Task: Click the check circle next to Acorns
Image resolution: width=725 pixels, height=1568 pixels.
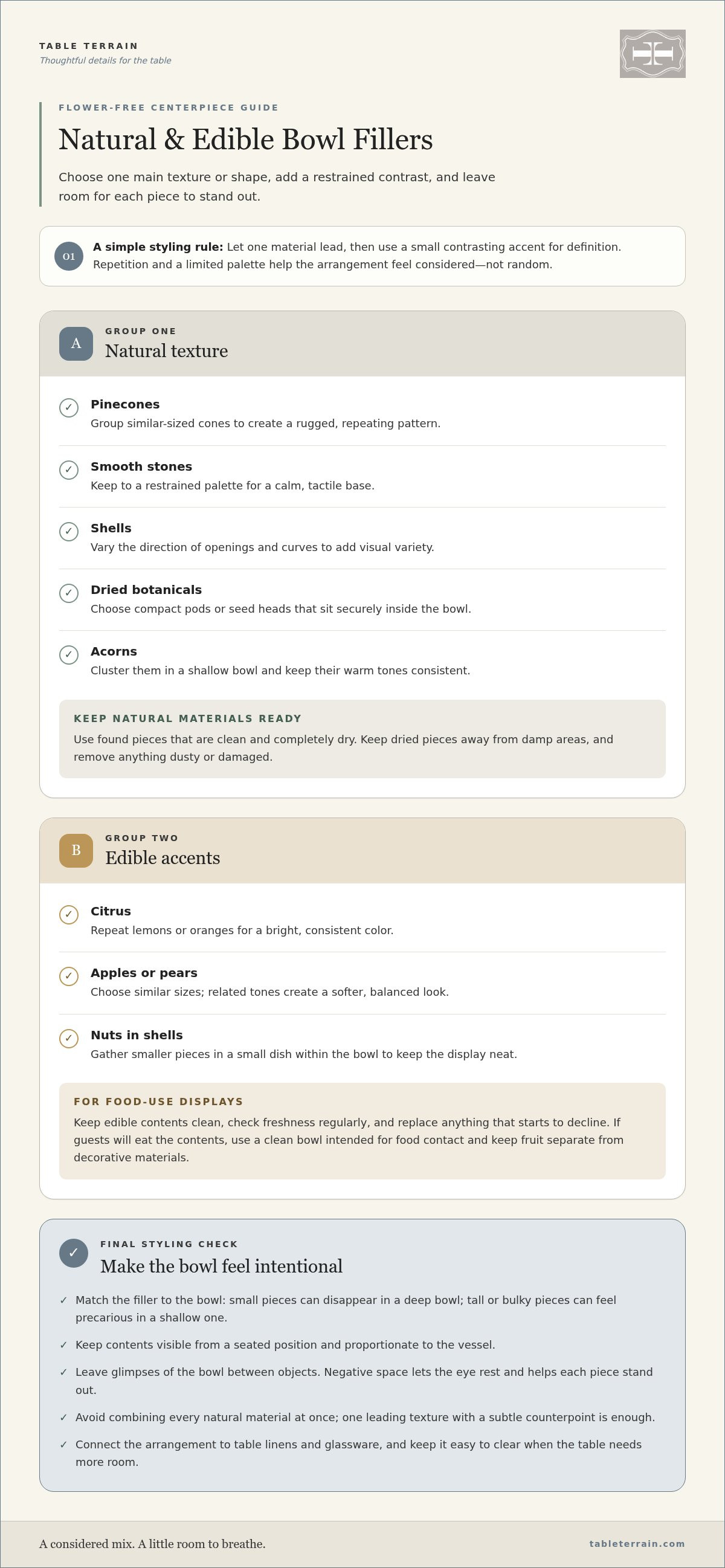Action: coord(69,654)
